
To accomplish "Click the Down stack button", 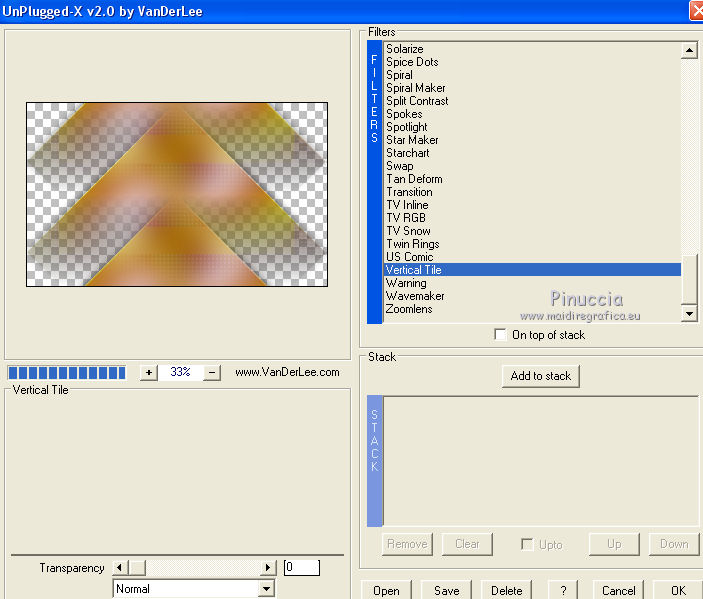I will pyautogui.click(x=674, y=544).
